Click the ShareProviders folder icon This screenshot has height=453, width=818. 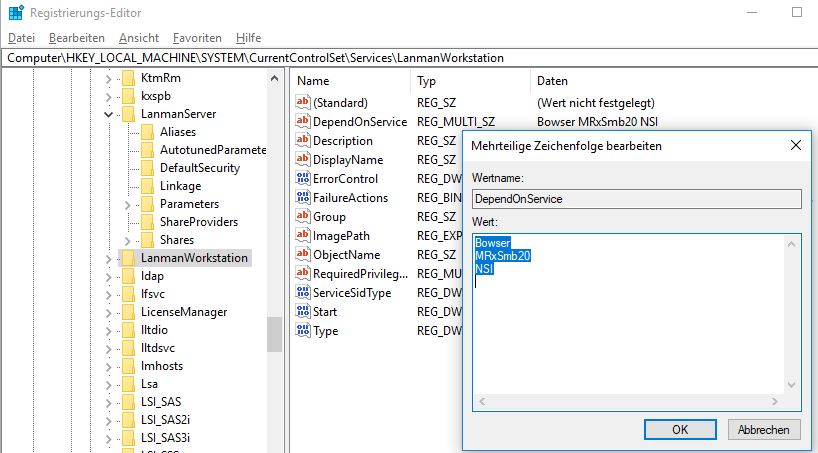(x=147, y=222)
